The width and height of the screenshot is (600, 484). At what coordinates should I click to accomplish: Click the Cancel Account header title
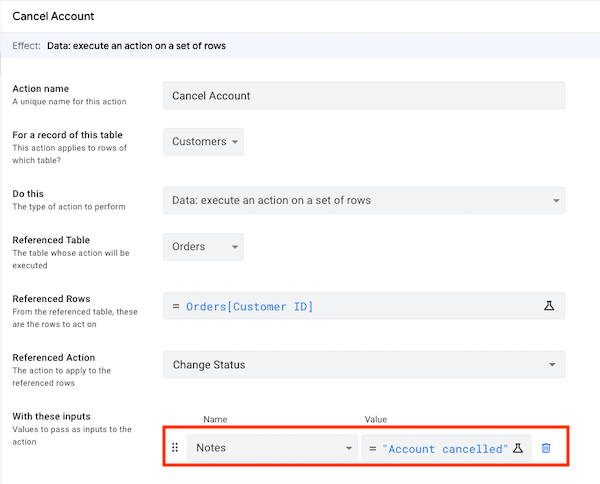coord(54,15)
